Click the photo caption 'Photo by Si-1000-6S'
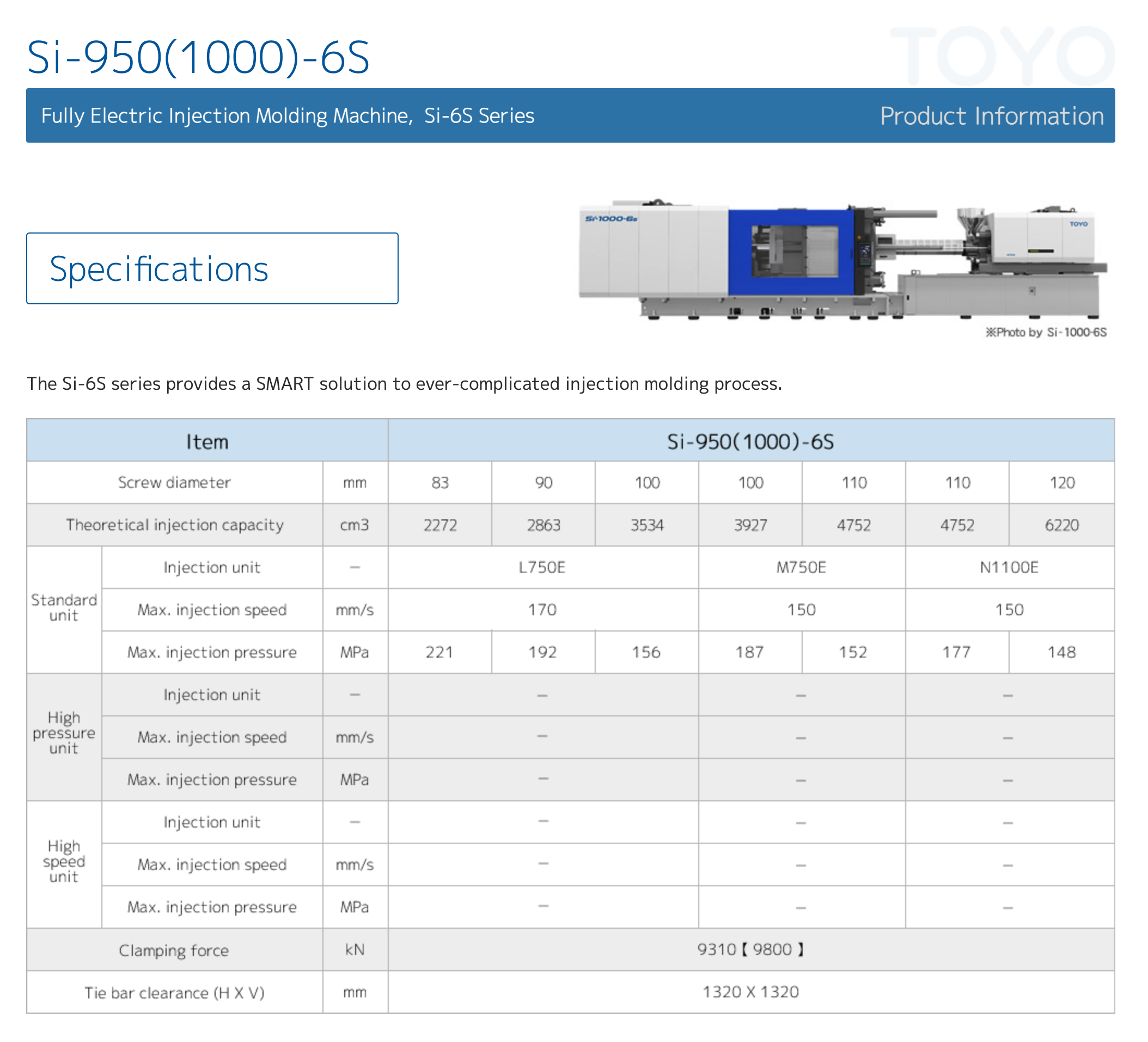Screen dimensions: 1148x1042 [x=1046, y=332]
